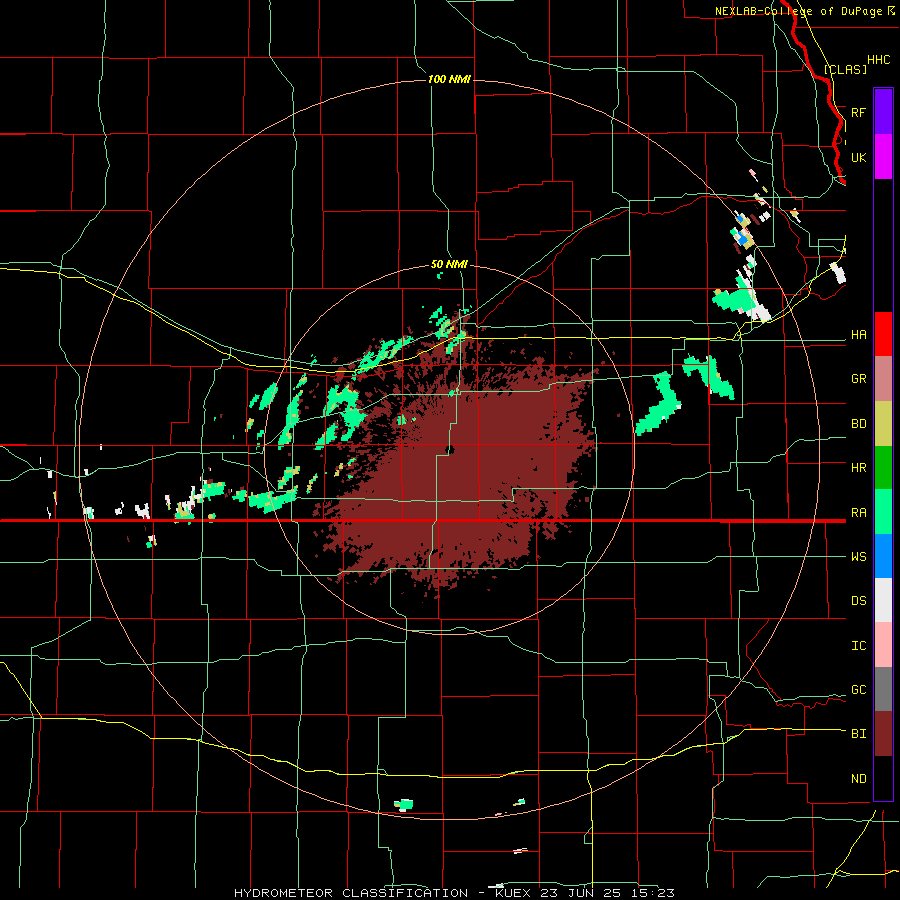Click the light pink IC swatch
Image resolution: width=900 pixels, height=900 pixels.
coord(883,645)
